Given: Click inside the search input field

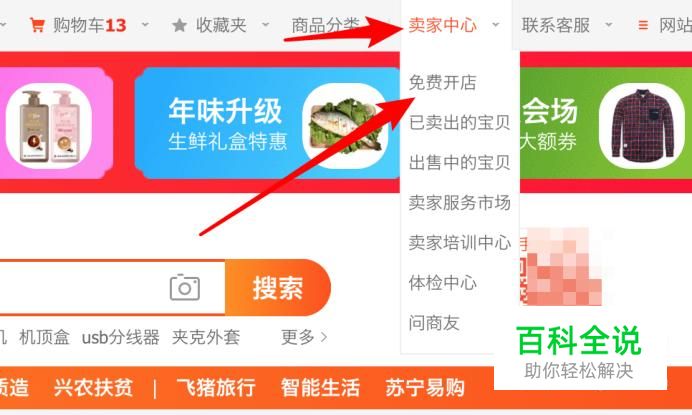Looking at the screenshot, I should click(84, 288).
